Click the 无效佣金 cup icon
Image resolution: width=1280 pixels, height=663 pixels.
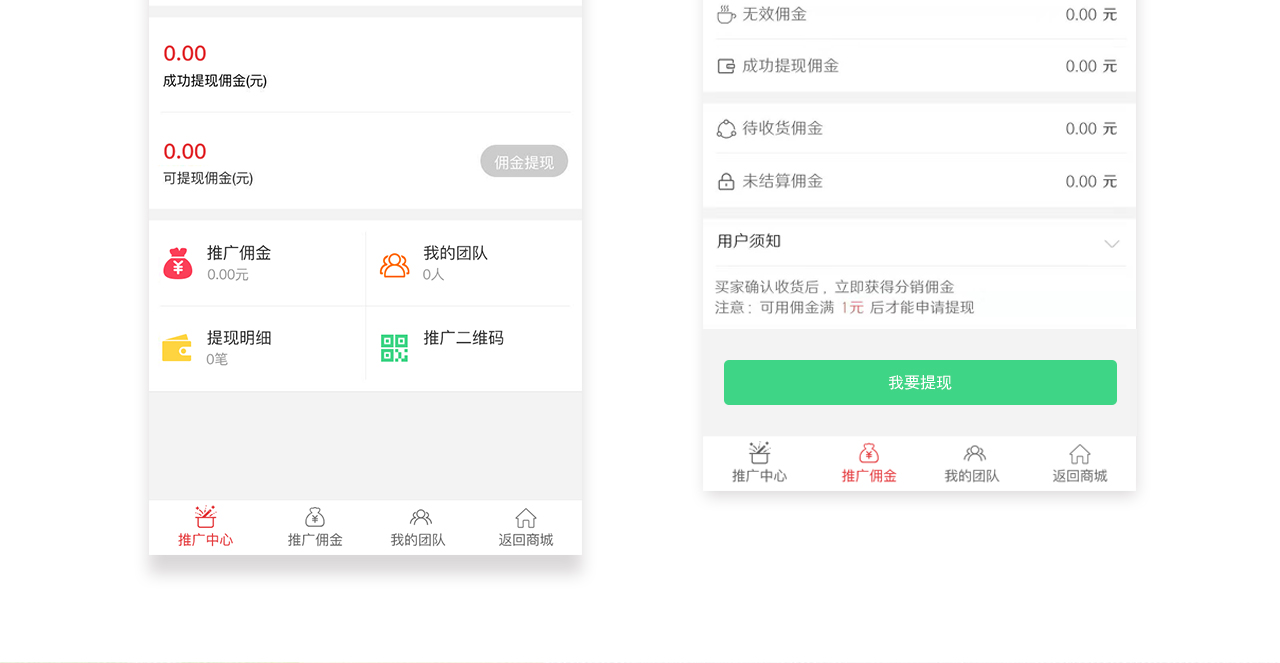pos(726,14)
